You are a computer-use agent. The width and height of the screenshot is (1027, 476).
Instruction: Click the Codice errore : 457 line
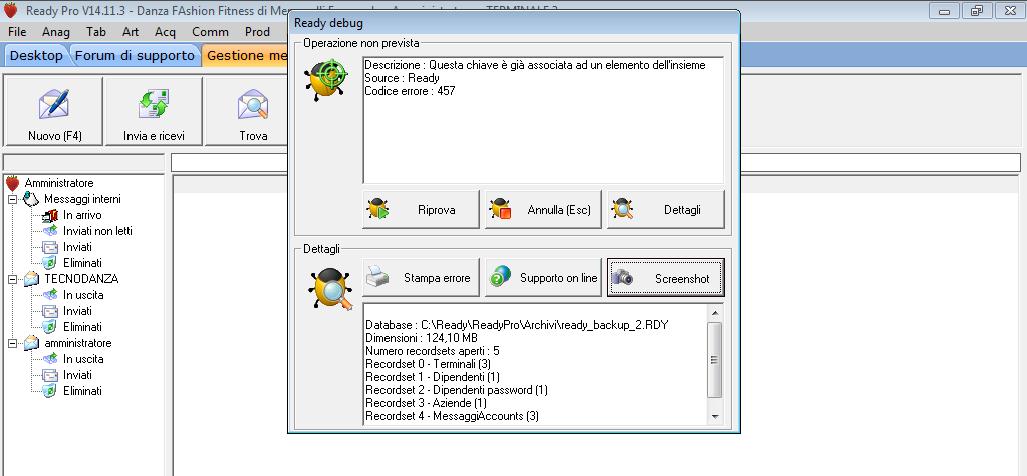pos(409,91)
